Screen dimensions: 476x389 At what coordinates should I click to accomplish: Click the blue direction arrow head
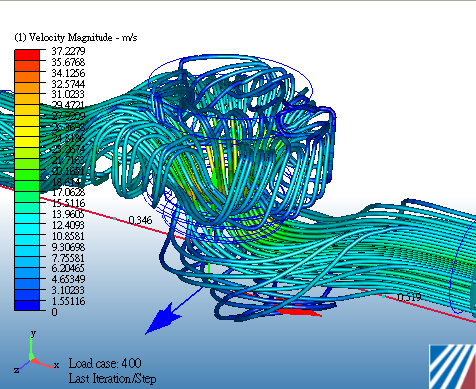[x=162, y=318]
